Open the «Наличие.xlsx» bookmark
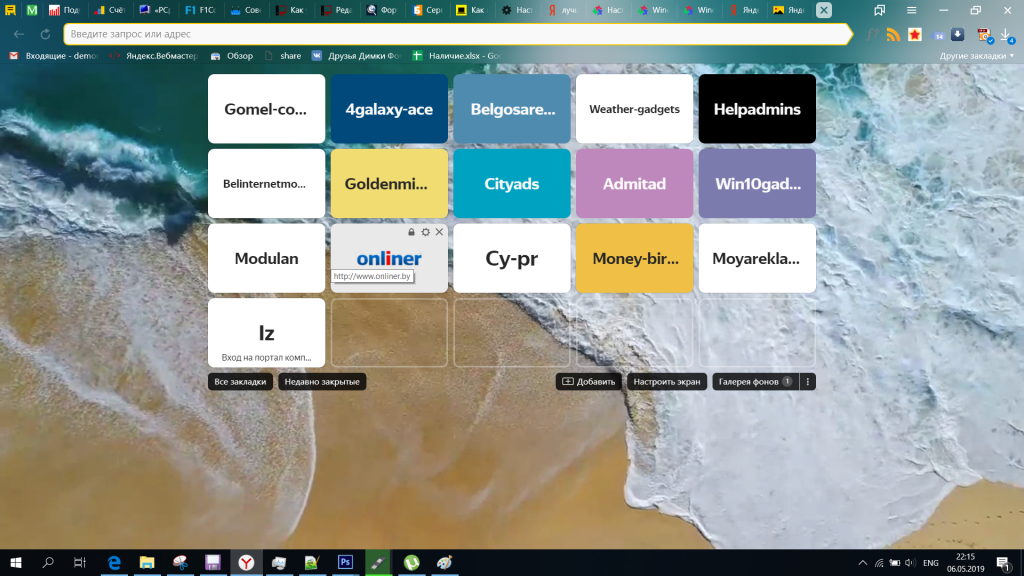Viewport: 1024px width, 576px height. point(456,56)
